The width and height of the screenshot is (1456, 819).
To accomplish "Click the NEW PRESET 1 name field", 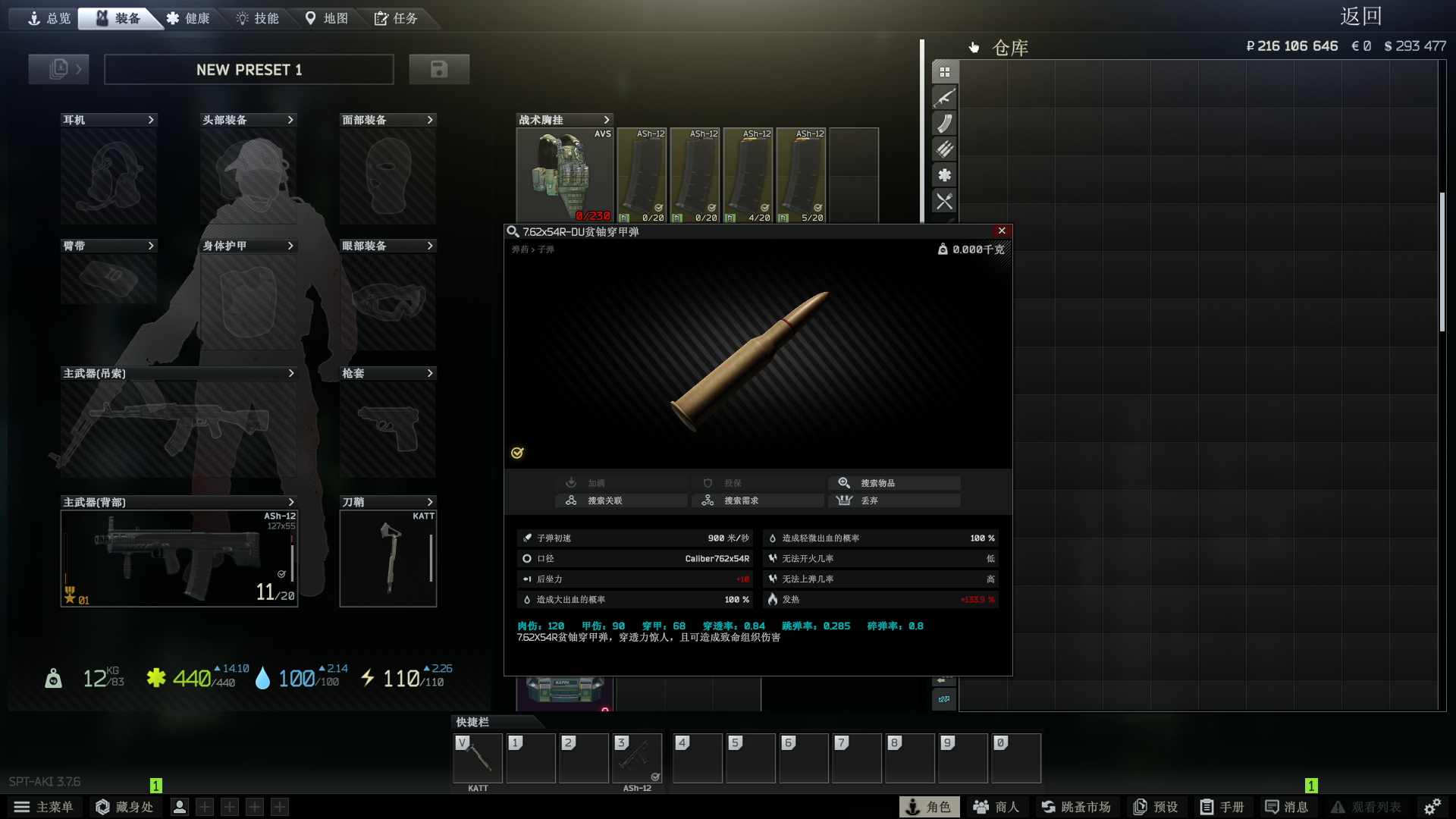I will 249,70.
